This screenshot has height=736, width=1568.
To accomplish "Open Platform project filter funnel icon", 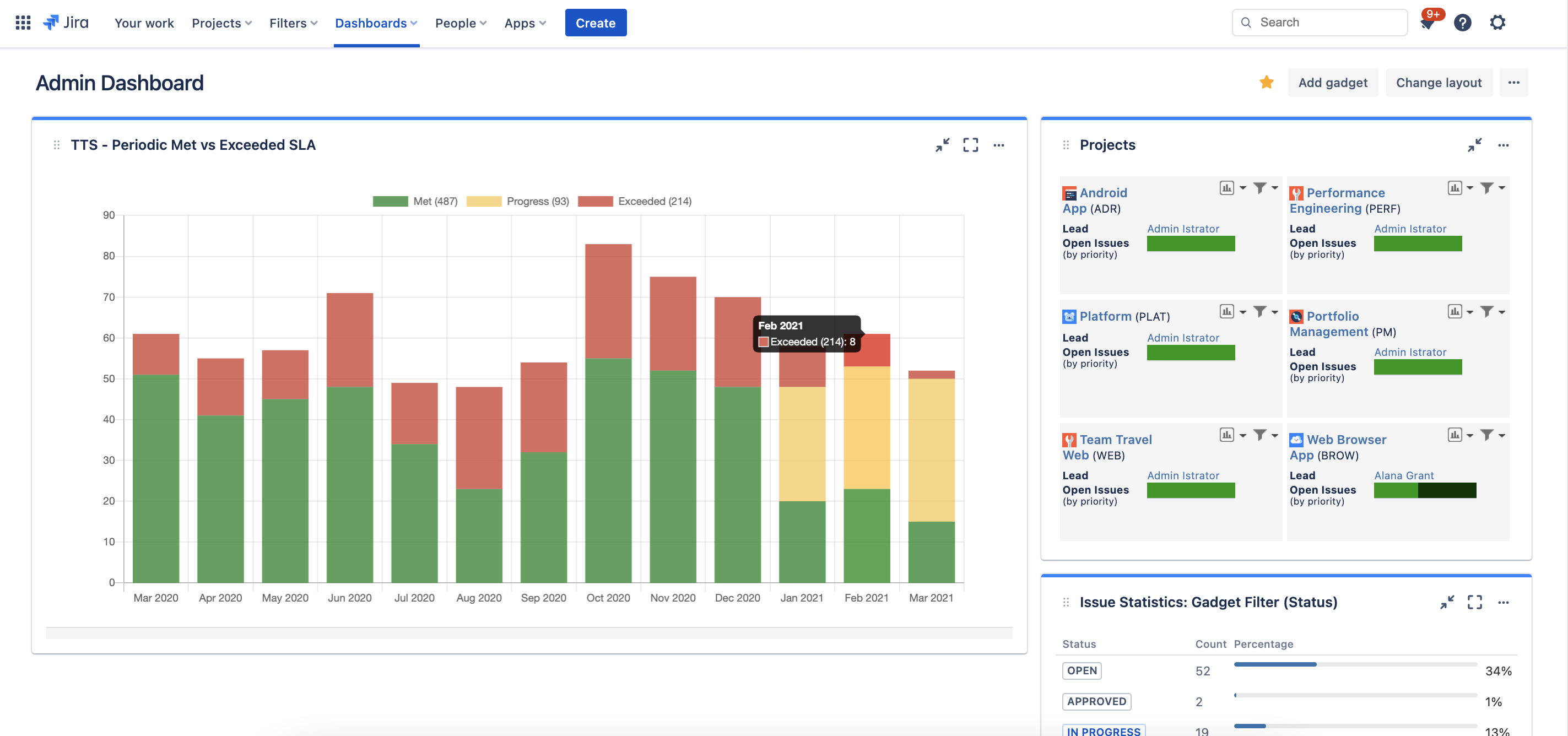I will coord(1260,312).
